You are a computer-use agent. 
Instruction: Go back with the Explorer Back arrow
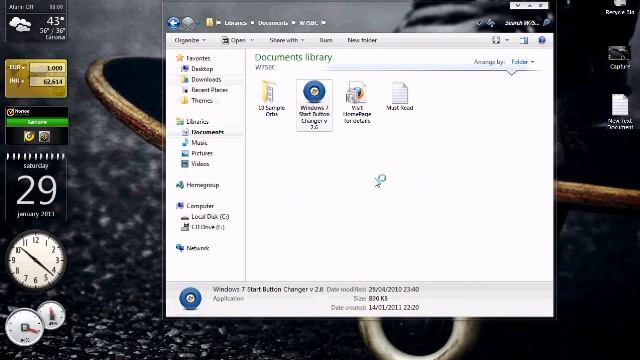click(x=173, y=23)
